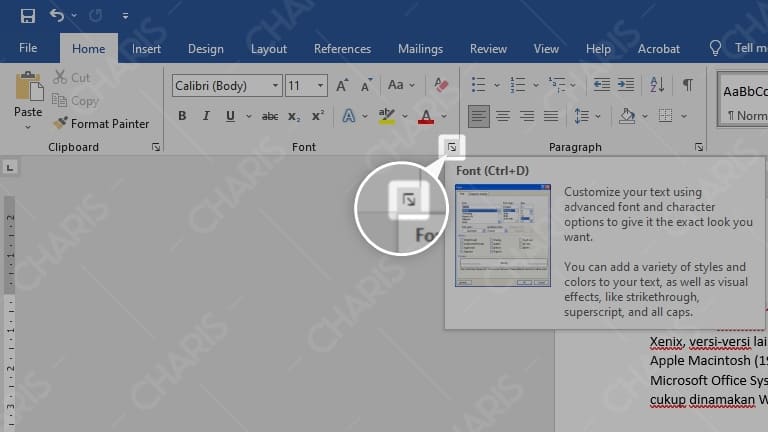Open the Mailings tab
768x432 pixels.
click(x=420, y=48)
